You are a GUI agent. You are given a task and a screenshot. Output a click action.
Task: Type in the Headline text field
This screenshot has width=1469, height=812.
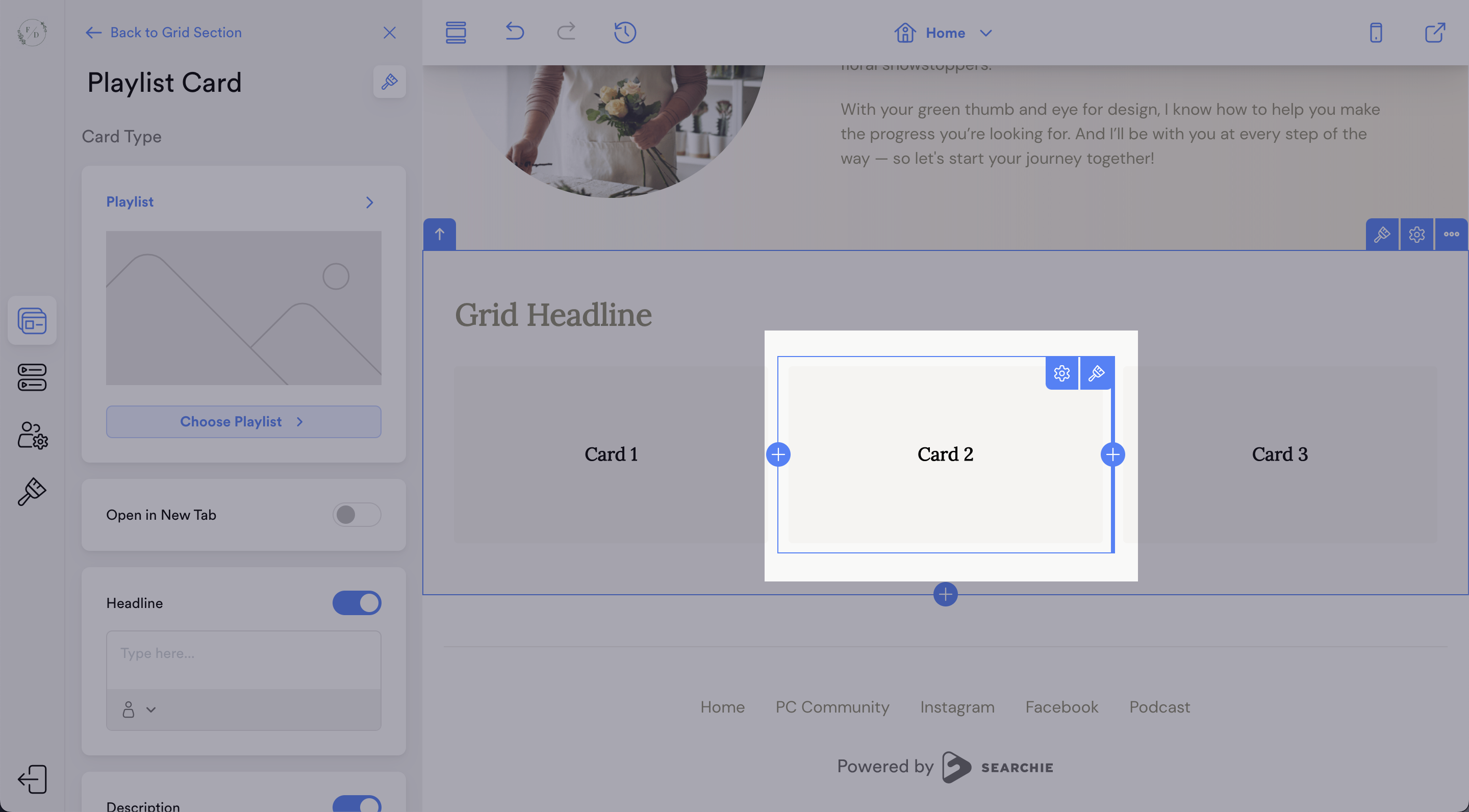243,659
